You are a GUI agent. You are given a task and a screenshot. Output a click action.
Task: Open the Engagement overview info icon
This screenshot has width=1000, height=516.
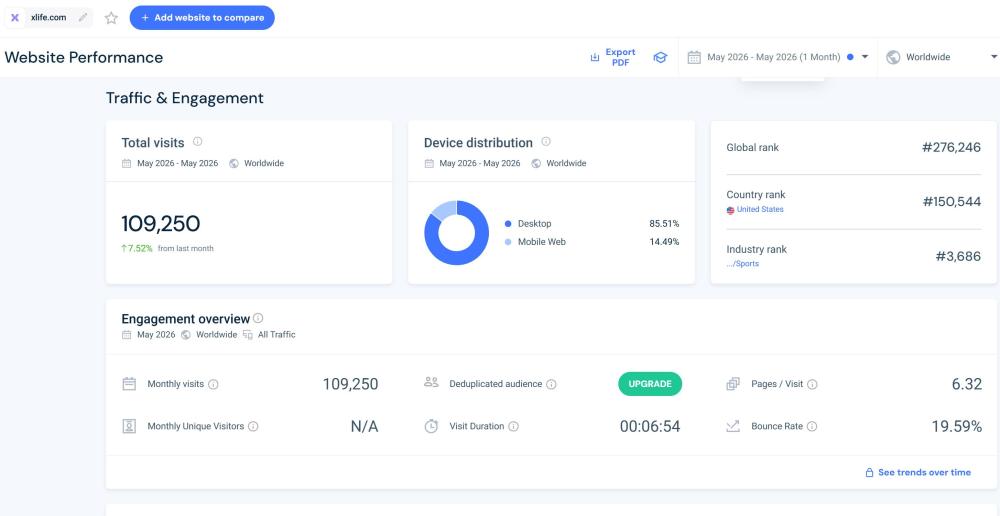[x=258, y=318]
